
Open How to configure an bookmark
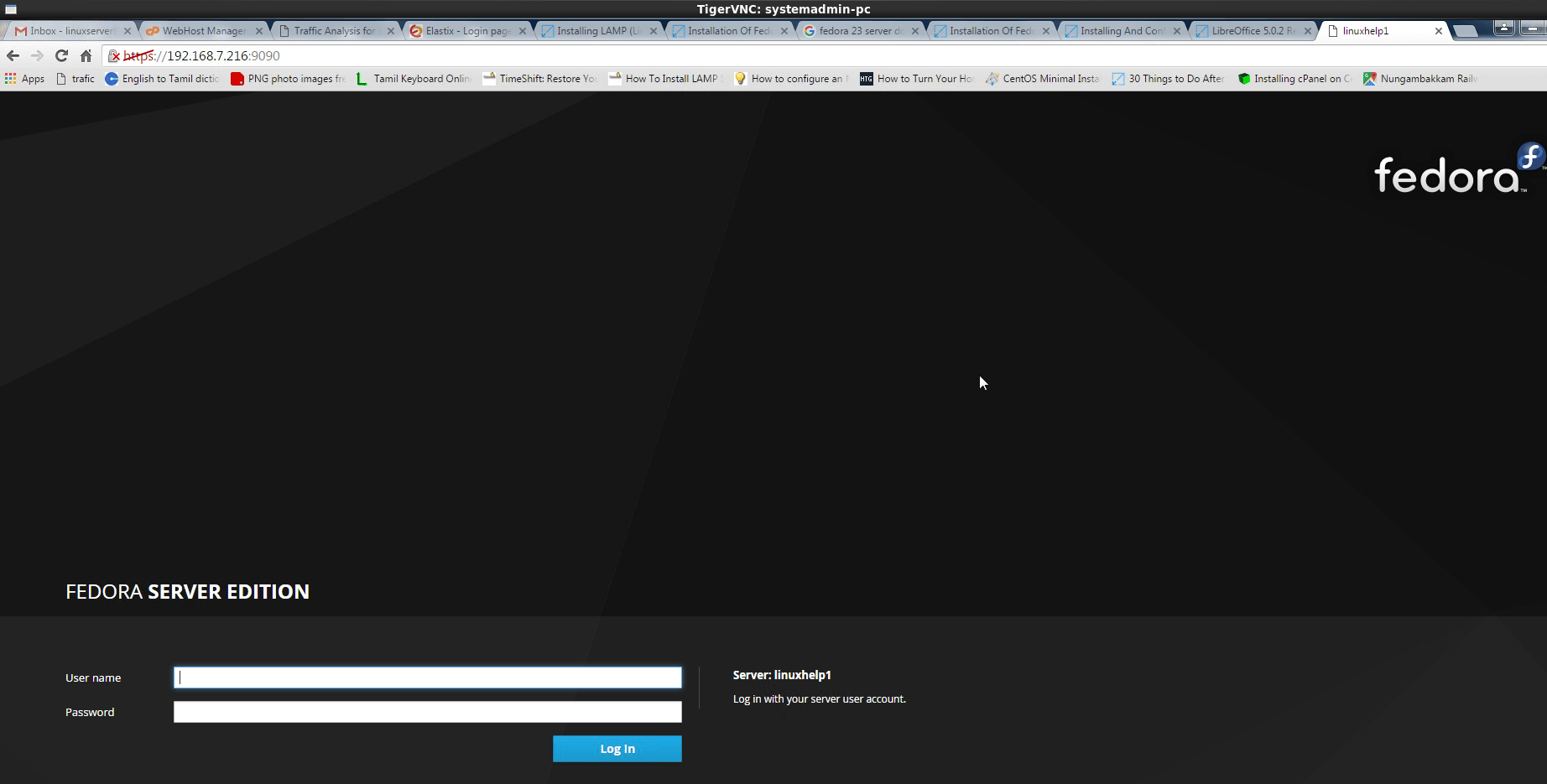(791, 79)
